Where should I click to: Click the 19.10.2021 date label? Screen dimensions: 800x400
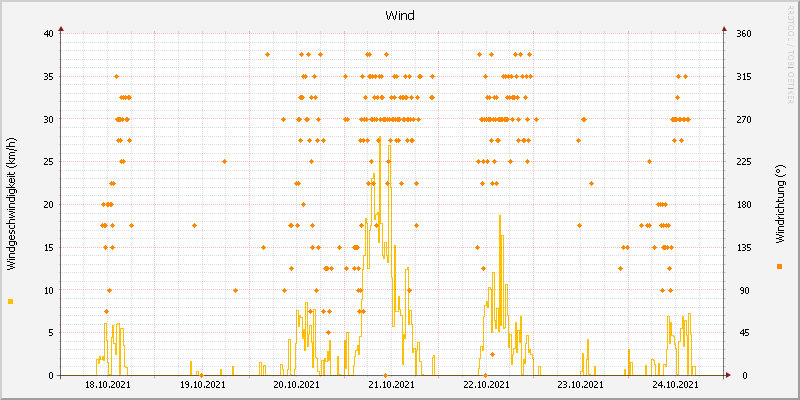(202, 385)
